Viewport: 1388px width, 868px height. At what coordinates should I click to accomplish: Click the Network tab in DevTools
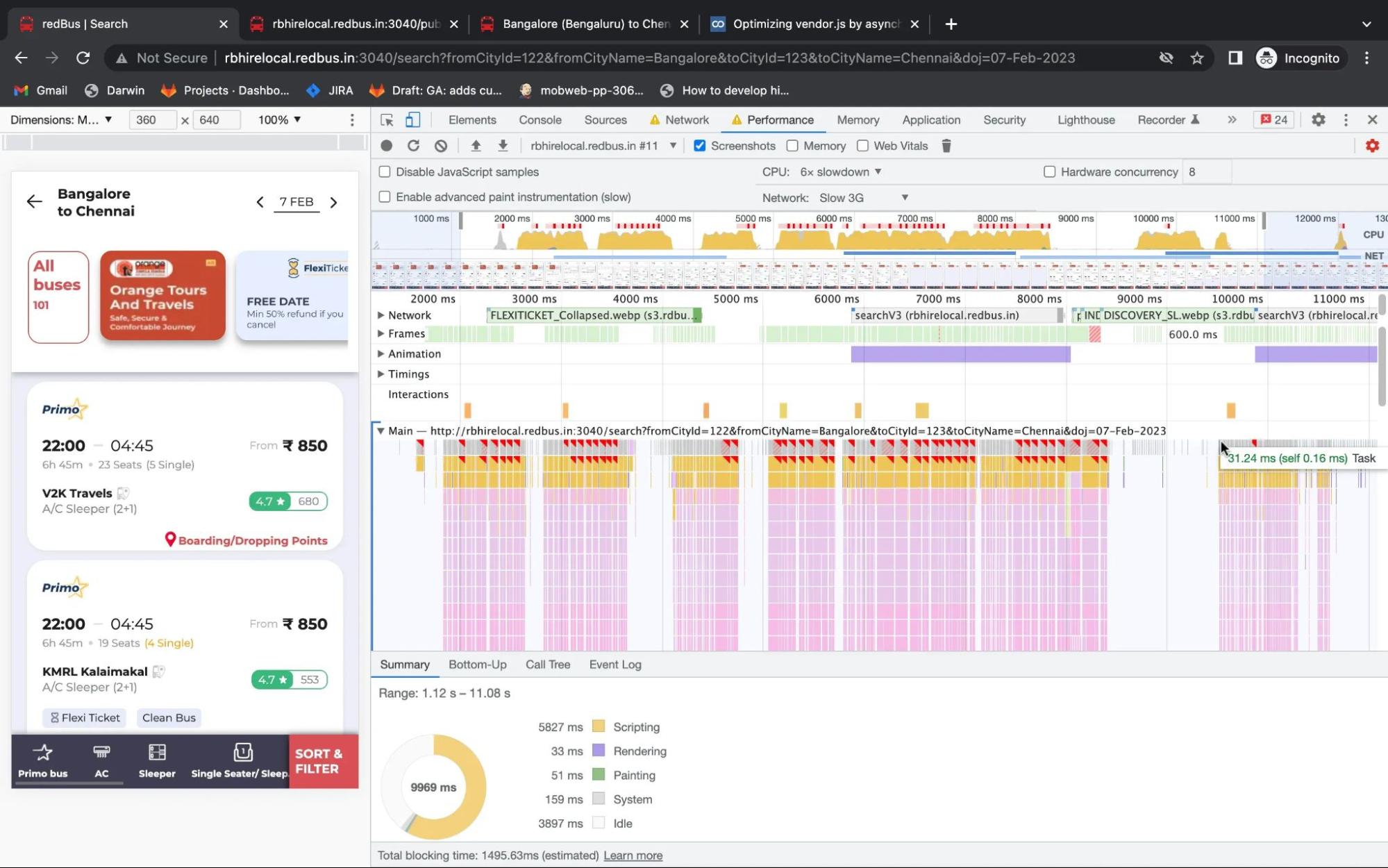pyautogui.click(x=688, y=119)
